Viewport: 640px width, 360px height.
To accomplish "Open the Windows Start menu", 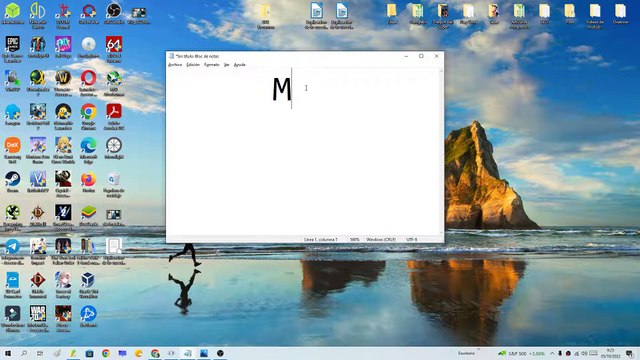I will pos(8,353).
